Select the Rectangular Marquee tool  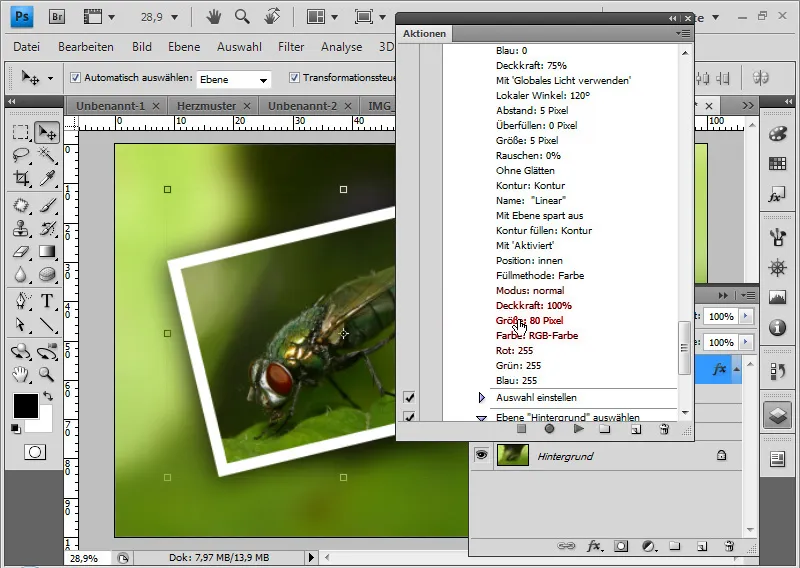pyautogui.click(x=20, y=133)
